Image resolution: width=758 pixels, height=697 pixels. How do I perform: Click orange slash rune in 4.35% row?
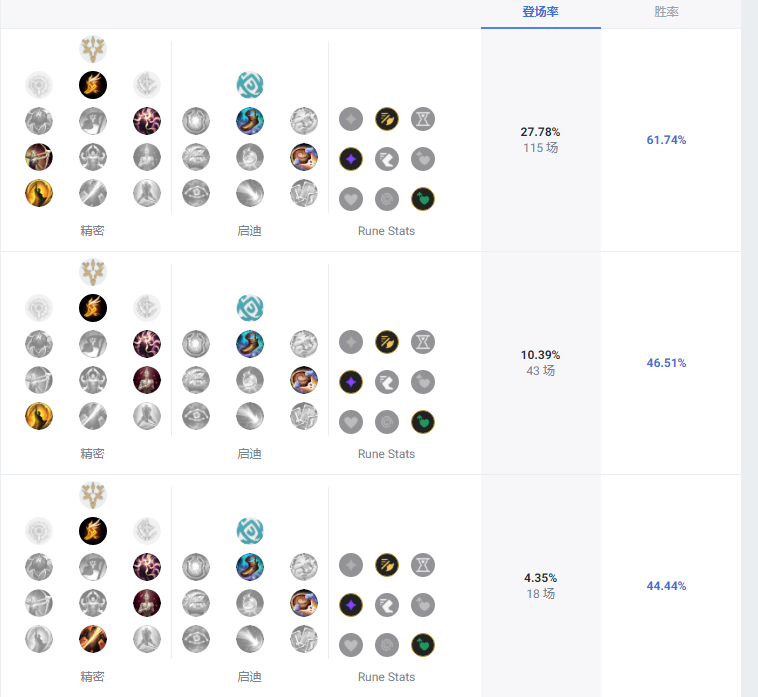pos(93,639)
